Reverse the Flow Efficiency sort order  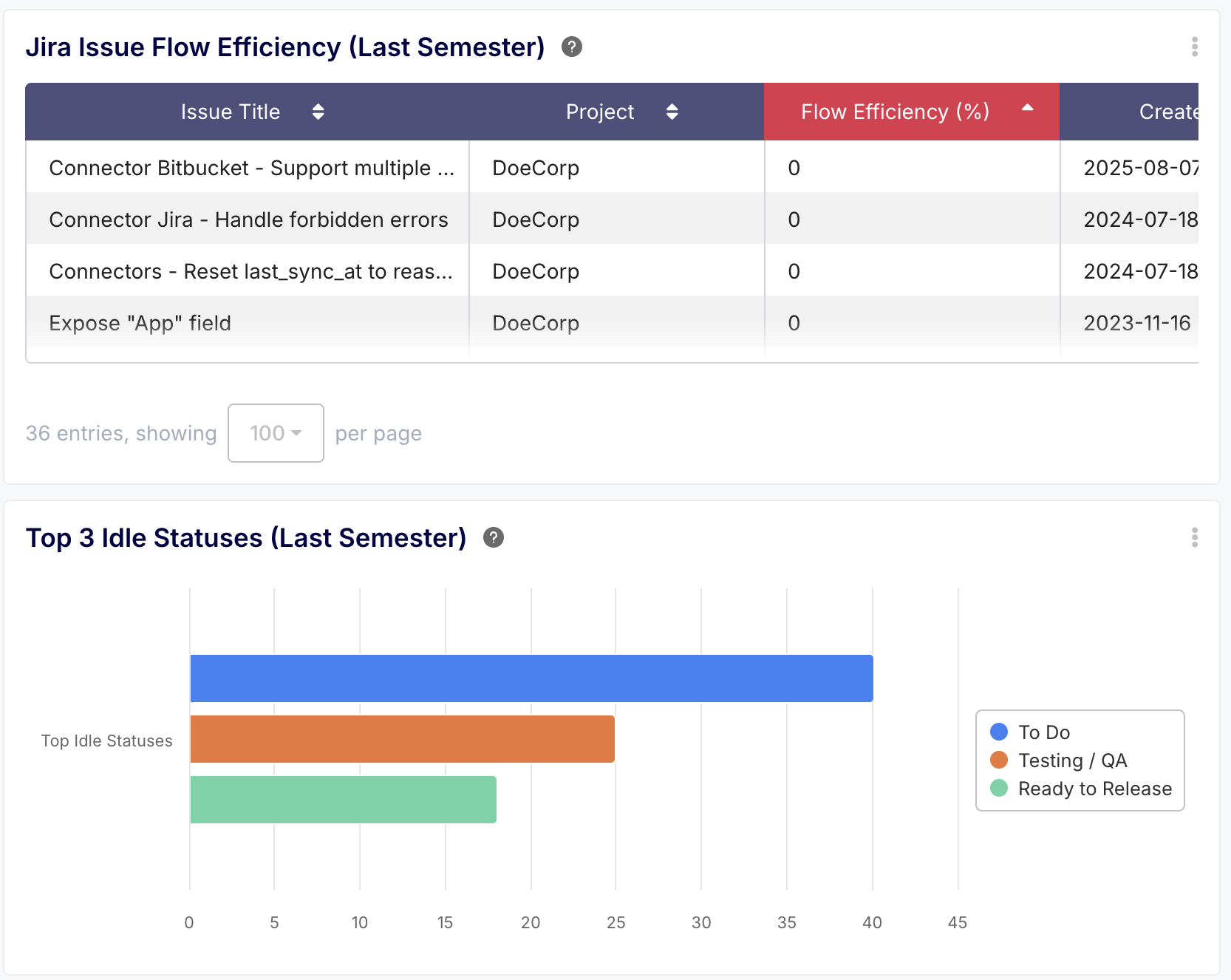coord(1027,112)
